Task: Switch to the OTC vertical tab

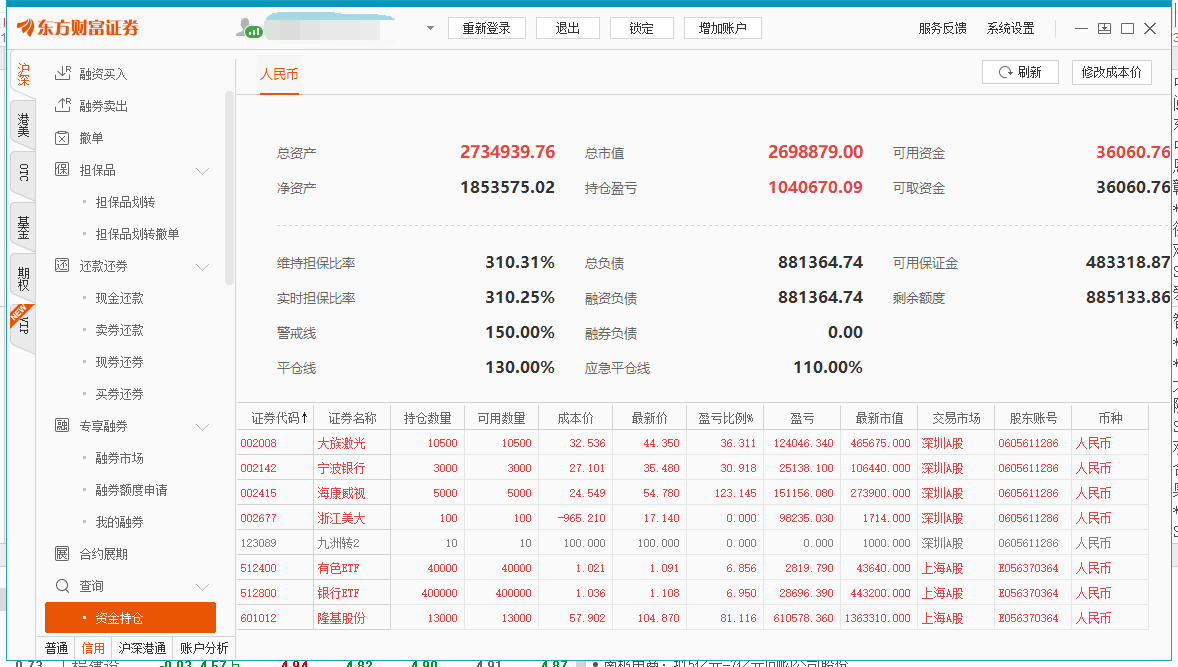Action: [x=23, y=173]
